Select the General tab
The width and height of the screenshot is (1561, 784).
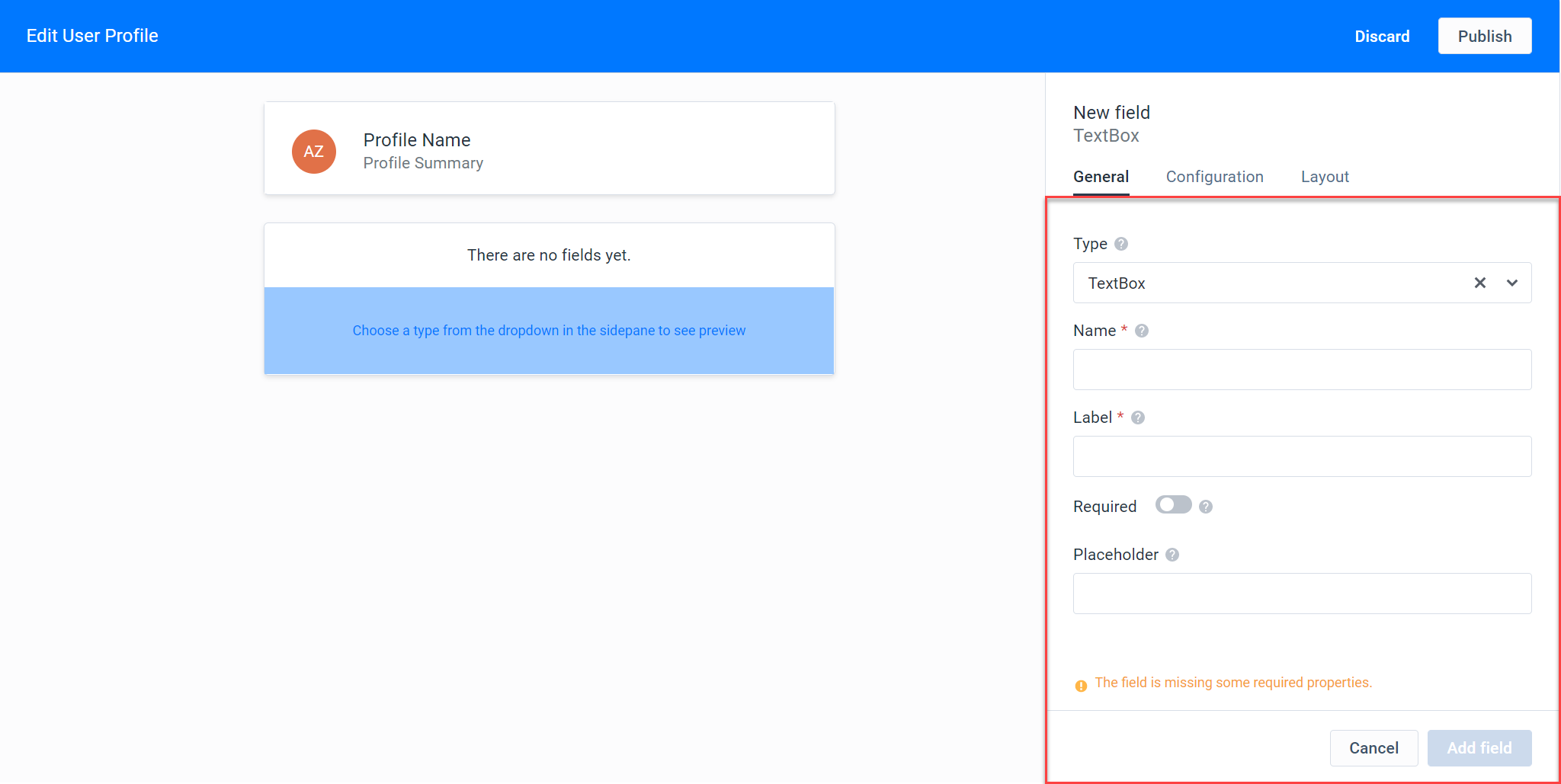click(x=1101, y=177)
